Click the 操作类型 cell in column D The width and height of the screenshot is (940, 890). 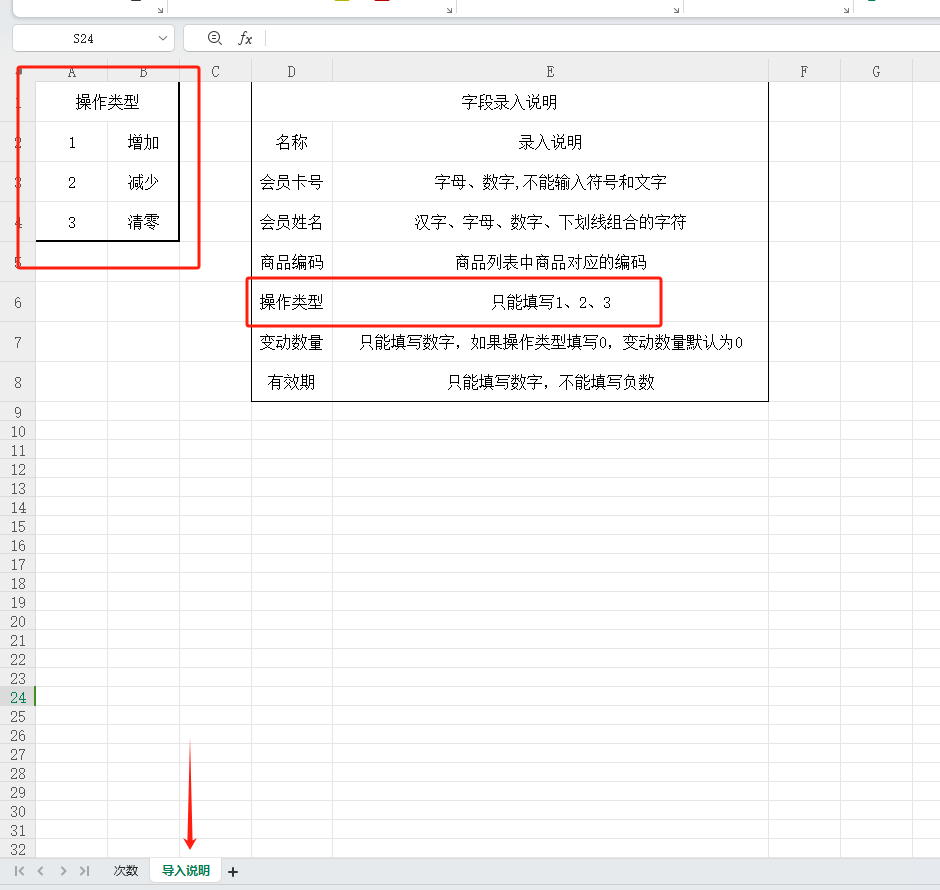291,301
